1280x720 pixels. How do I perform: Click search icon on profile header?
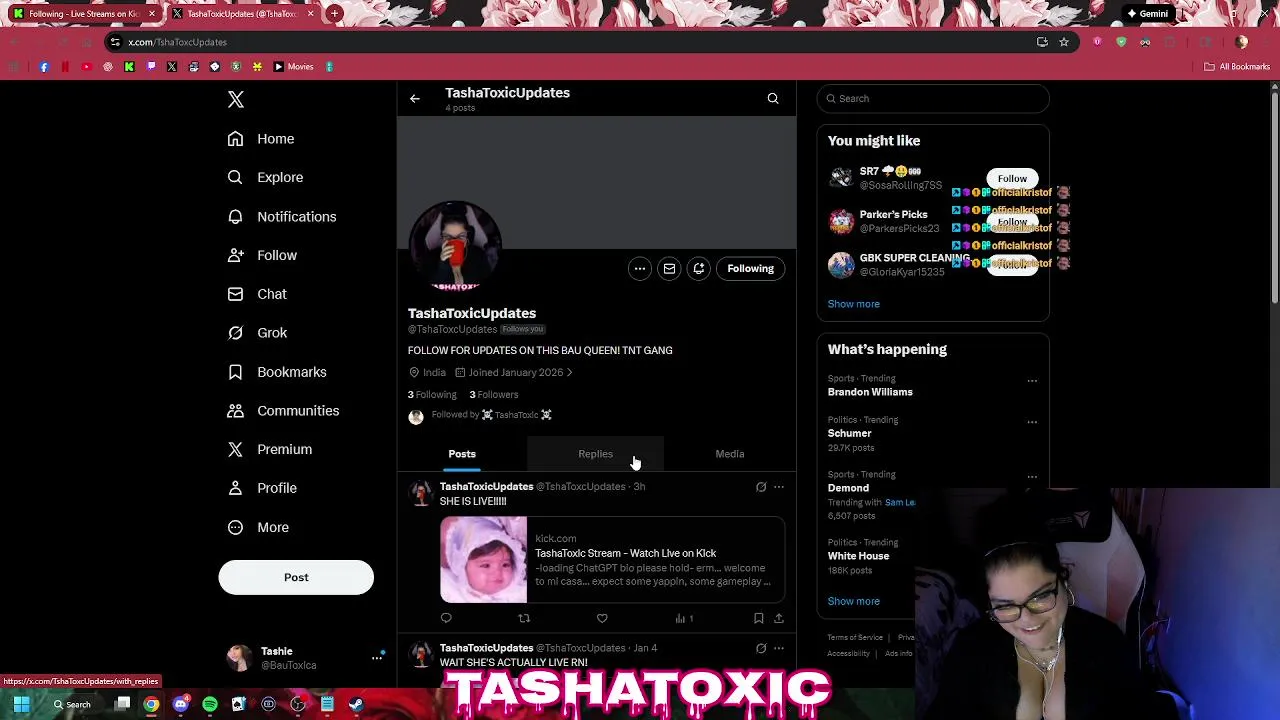coord(773,98)
